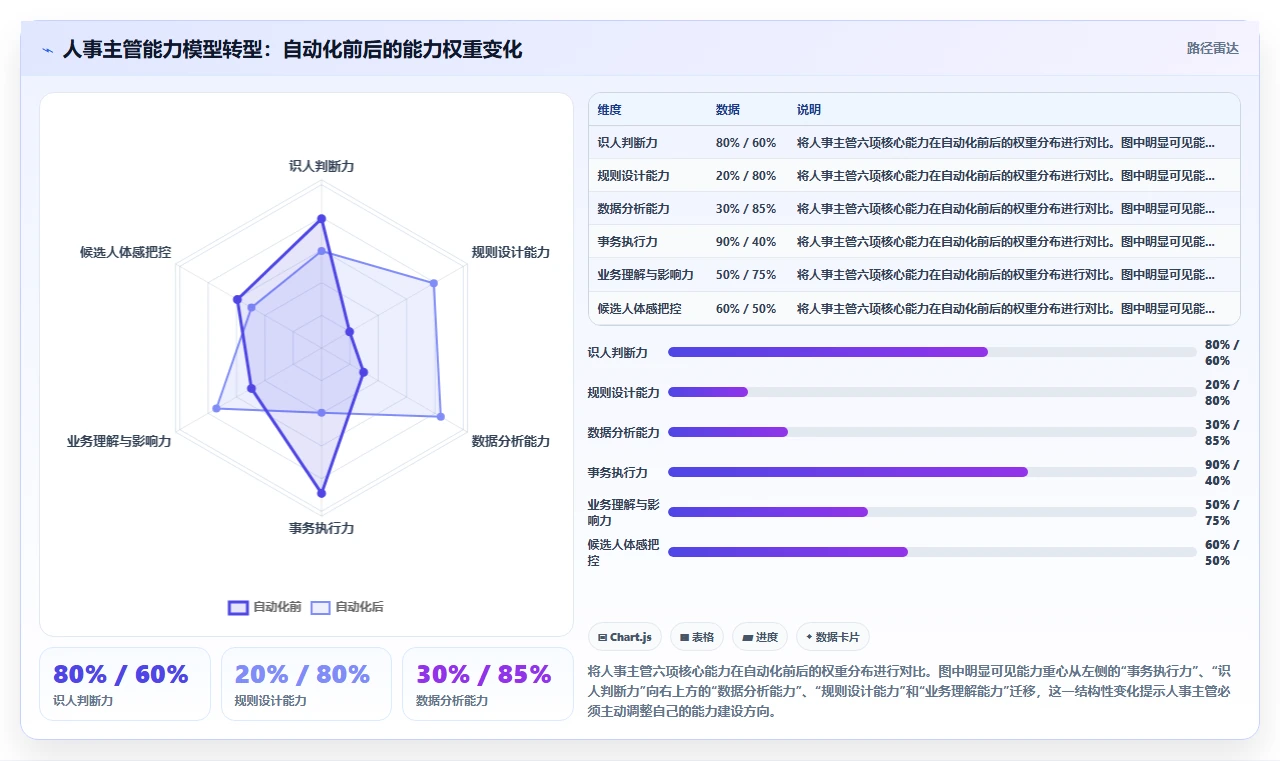Screen dimensions: 1280x761
Task: Click the Chart.js tag chip
Action: pos(625,637)
